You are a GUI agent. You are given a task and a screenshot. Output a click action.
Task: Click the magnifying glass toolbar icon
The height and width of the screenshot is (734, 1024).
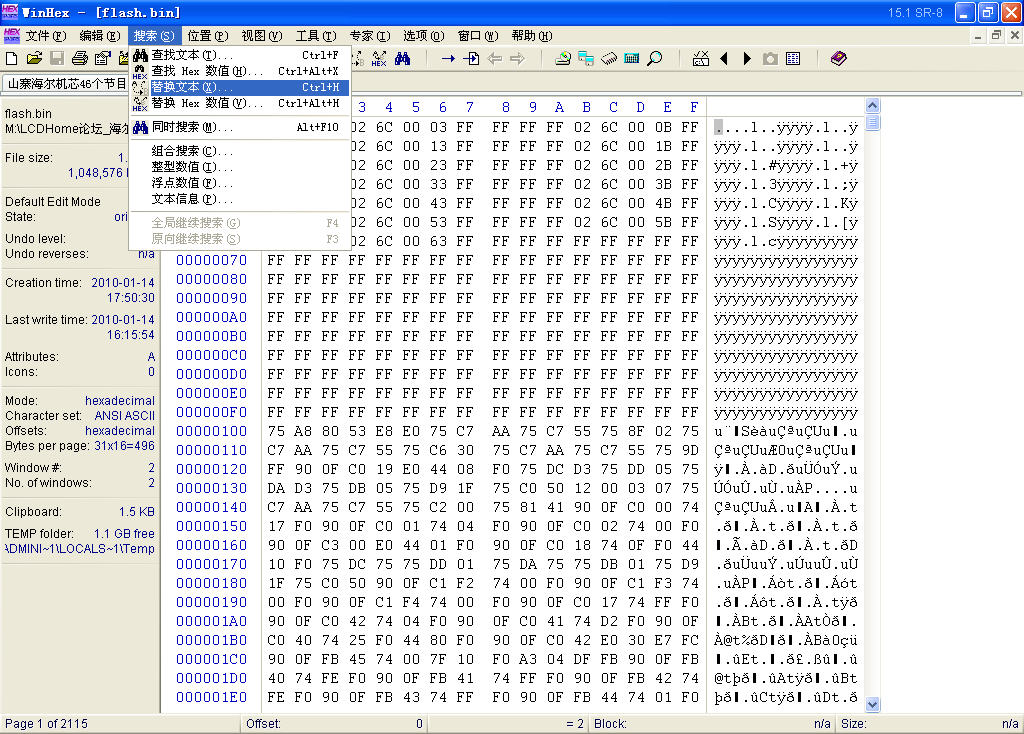click(654, 59)
